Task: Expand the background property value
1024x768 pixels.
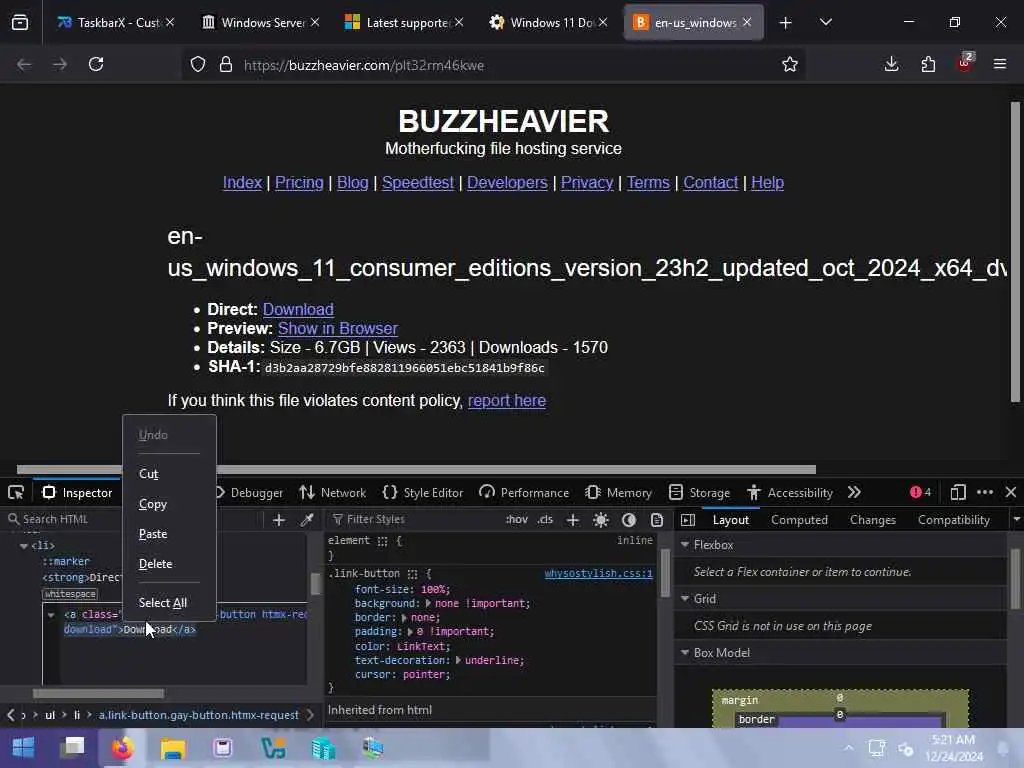Action: coord(428,603)
